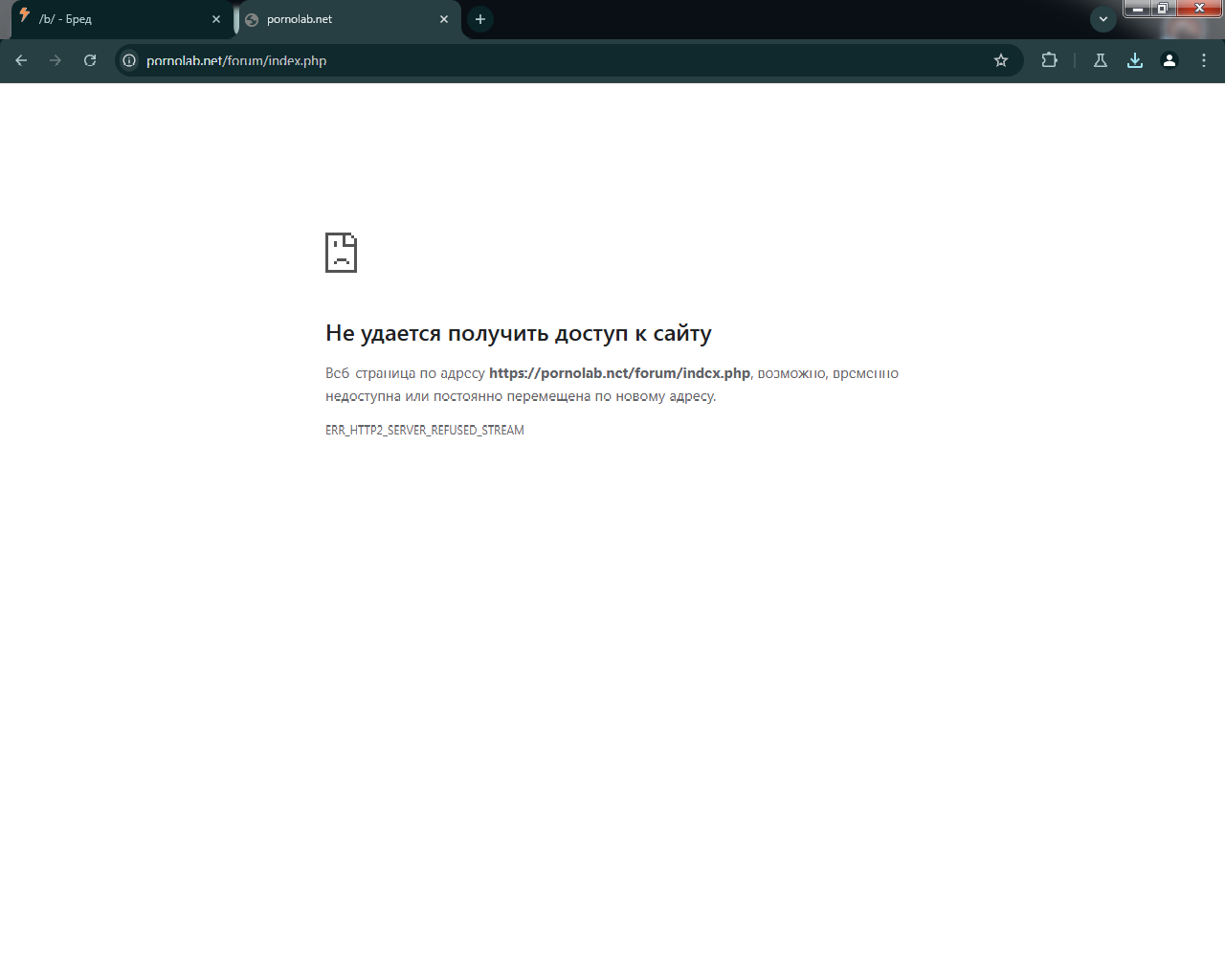Open the Chrome three-dot menu
Image resolution: width=1225 pixels, height=980 pixels.
tap(1204, 60)
